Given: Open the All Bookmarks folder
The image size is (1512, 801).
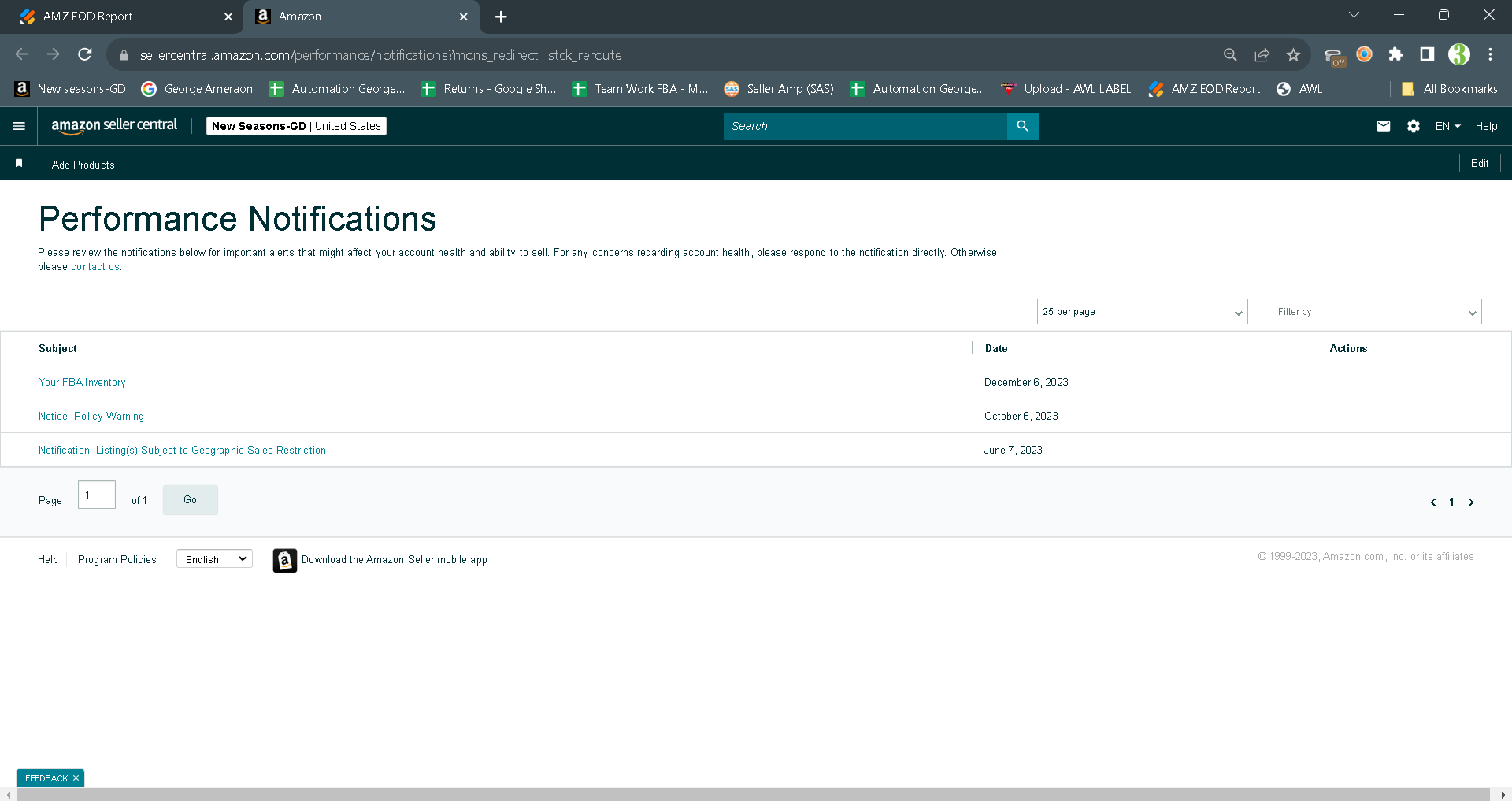Looking at the screenshot, I should click(1449, 89).
